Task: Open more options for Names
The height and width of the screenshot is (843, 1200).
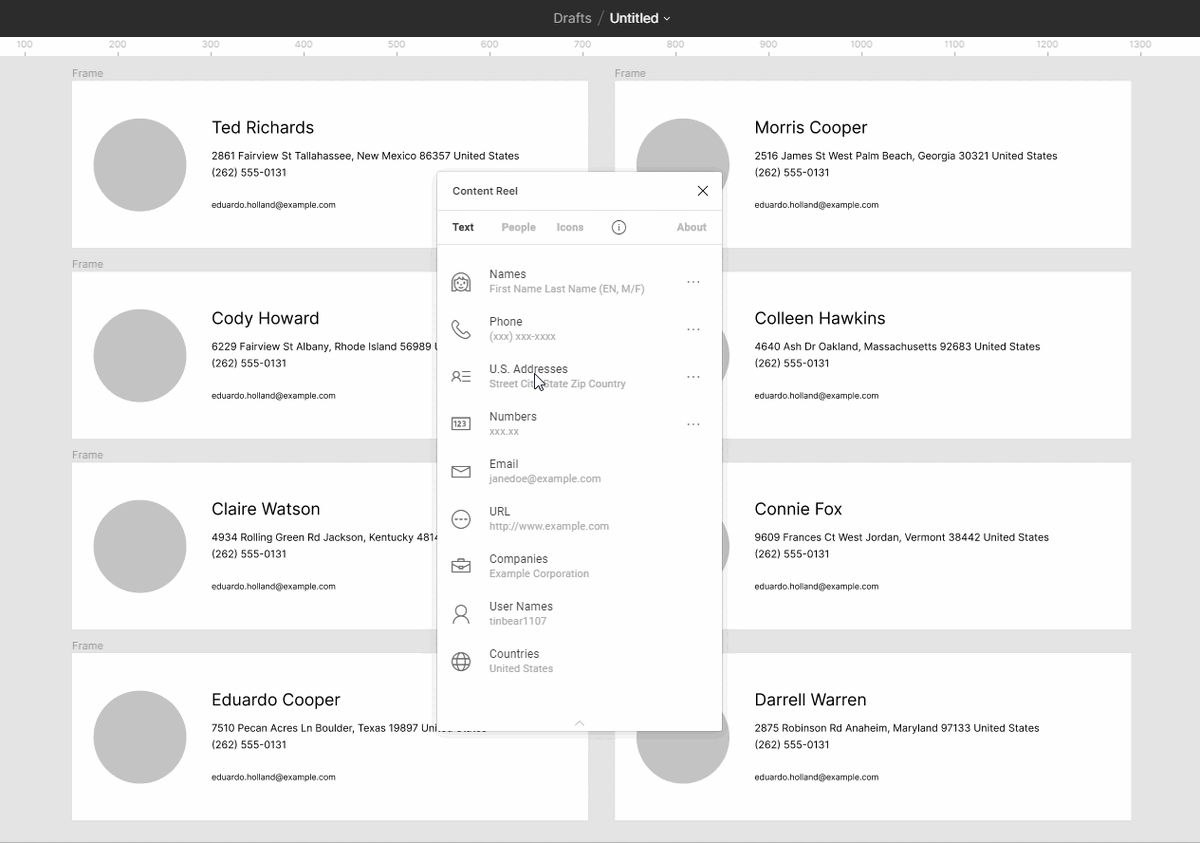Action: tap(693, 282)
